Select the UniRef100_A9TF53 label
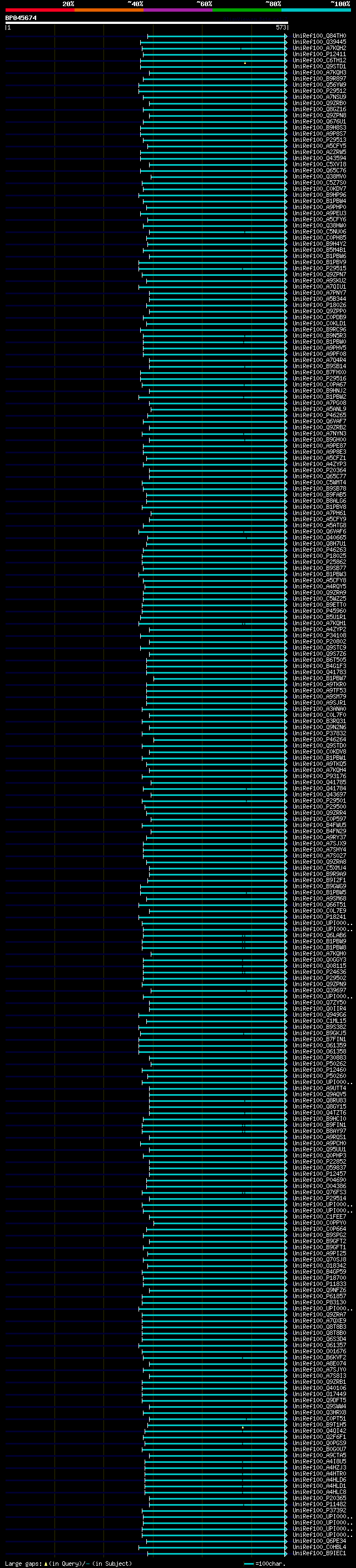 319,691
